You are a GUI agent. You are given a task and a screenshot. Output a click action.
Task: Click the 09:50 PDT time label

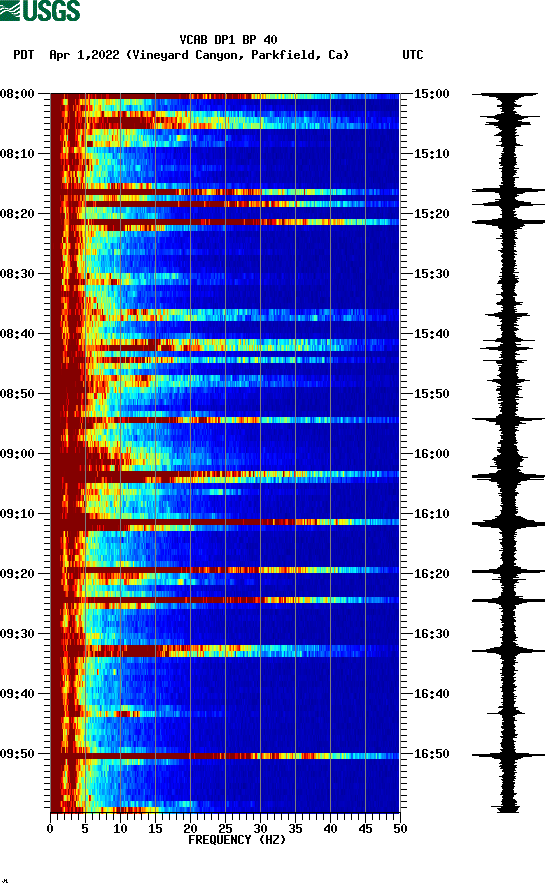[17, 754]
